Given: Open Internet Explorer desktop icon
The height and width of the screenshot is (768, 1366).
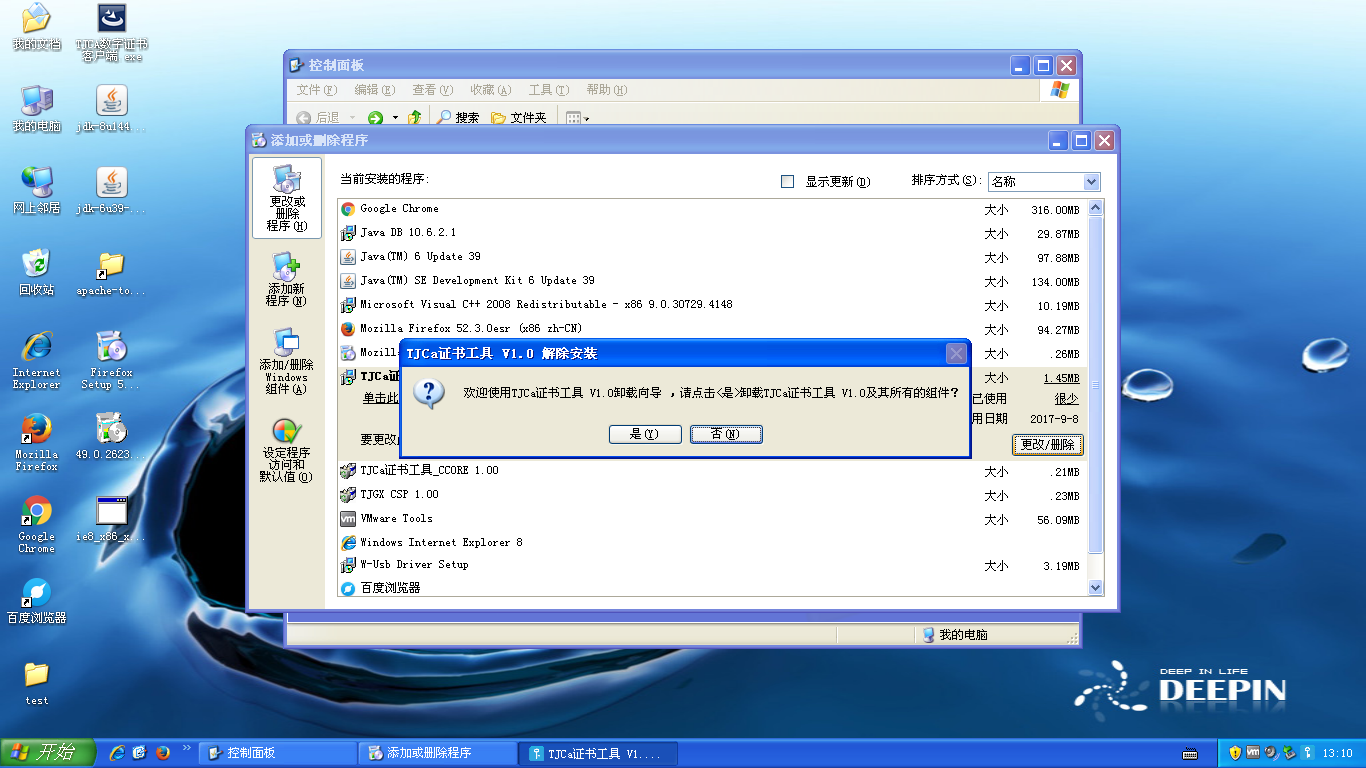Looking at the screenshot, I should [36, 359].
